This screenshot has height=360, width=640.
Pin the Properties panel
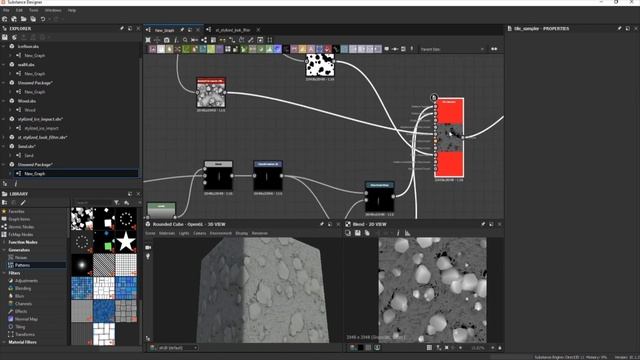tap(620, 29)
